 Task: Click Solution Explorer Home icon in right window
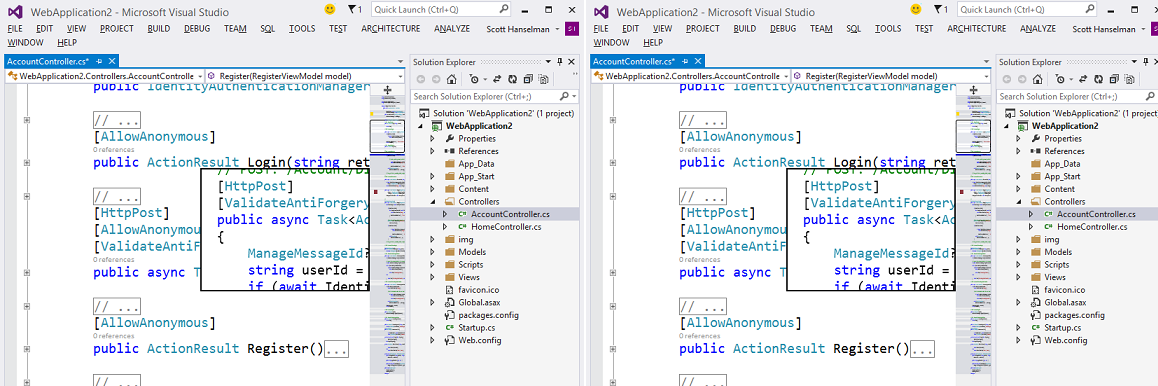[x=1038, y=79]
